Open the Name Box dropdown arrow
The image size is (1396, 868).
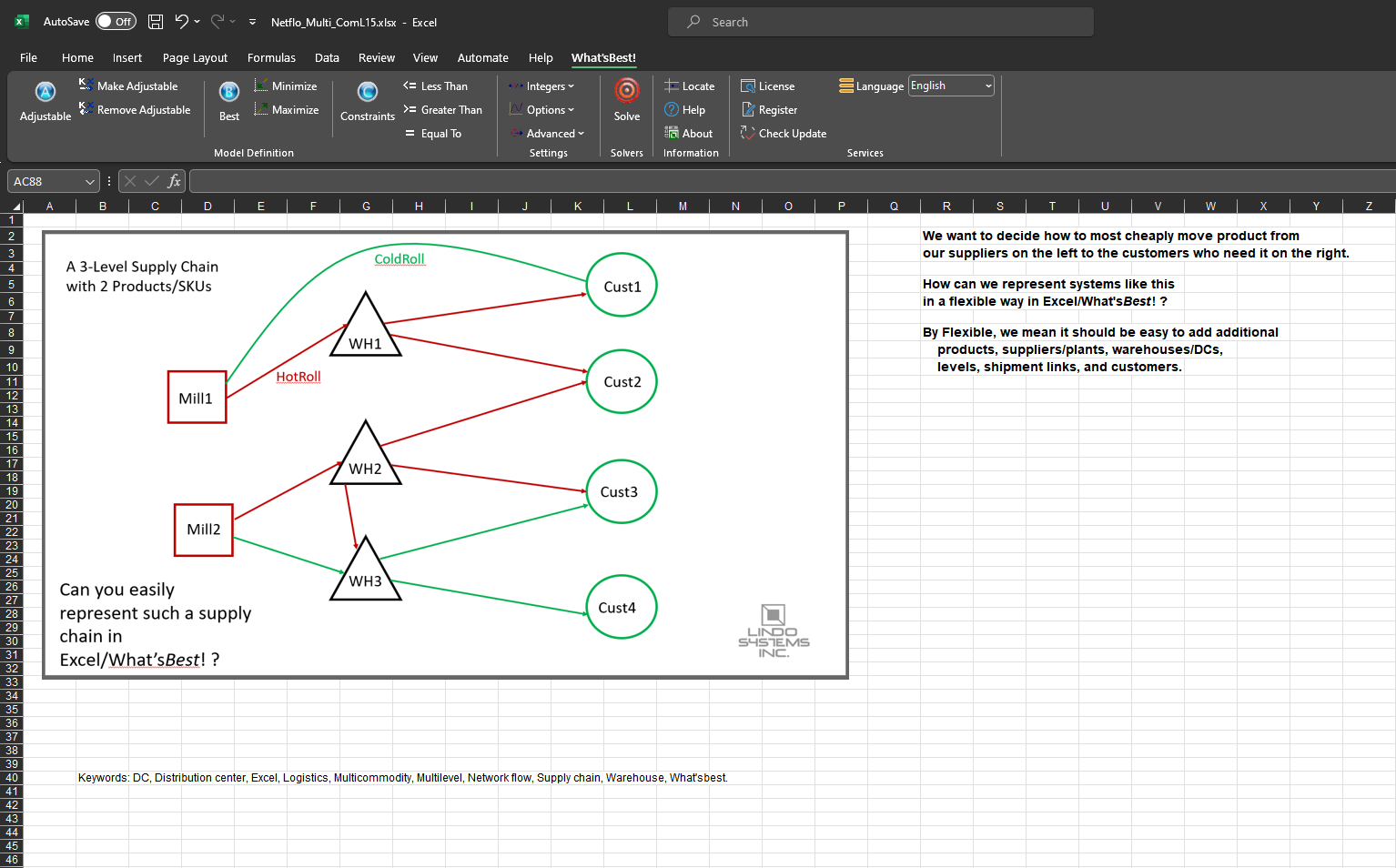coord(89,182)
